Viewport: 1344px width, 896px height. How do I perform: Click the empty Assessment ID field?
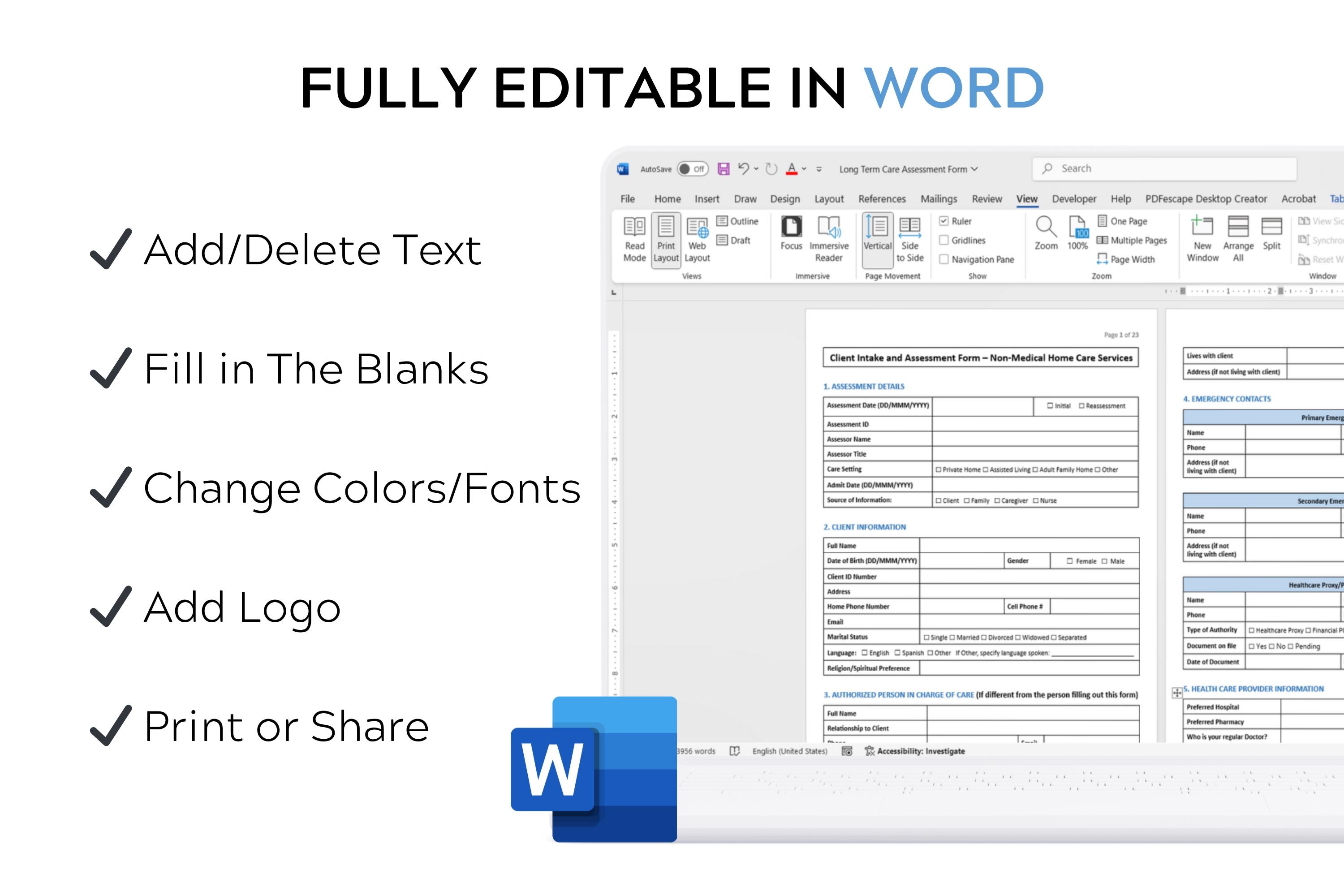pyautogui.click(x=1035, y=424)
